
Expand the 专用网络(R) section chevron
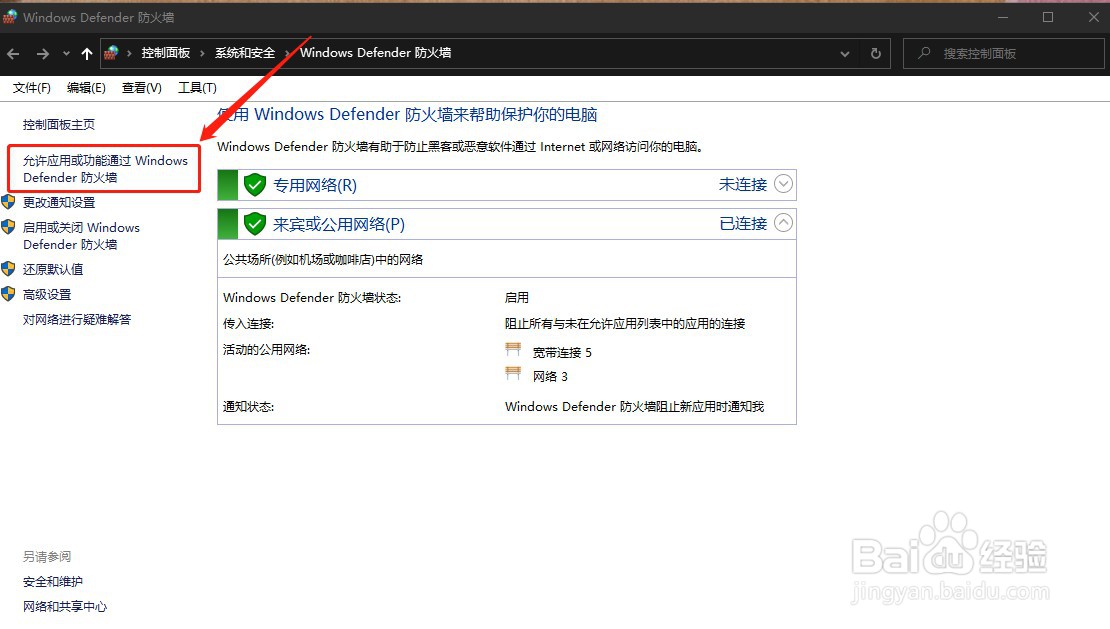pos(783,184)
